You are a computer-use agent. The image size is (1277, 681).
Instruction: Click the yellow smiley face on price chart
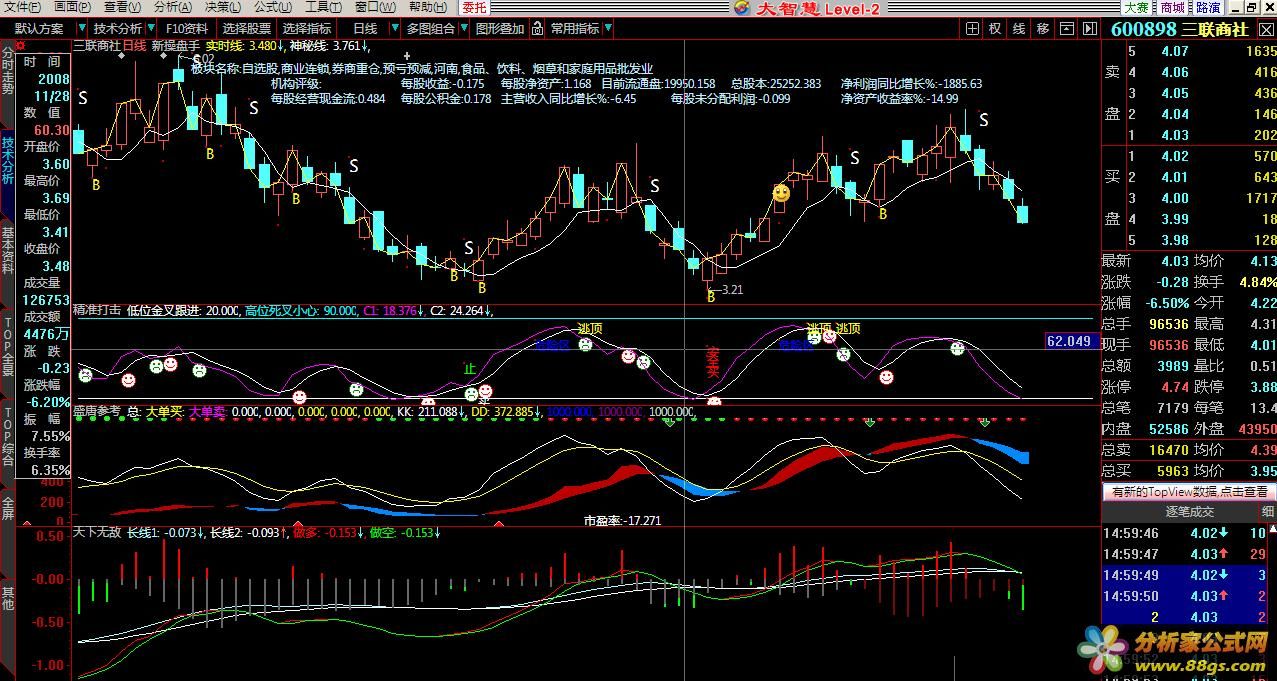pos(782,192)
